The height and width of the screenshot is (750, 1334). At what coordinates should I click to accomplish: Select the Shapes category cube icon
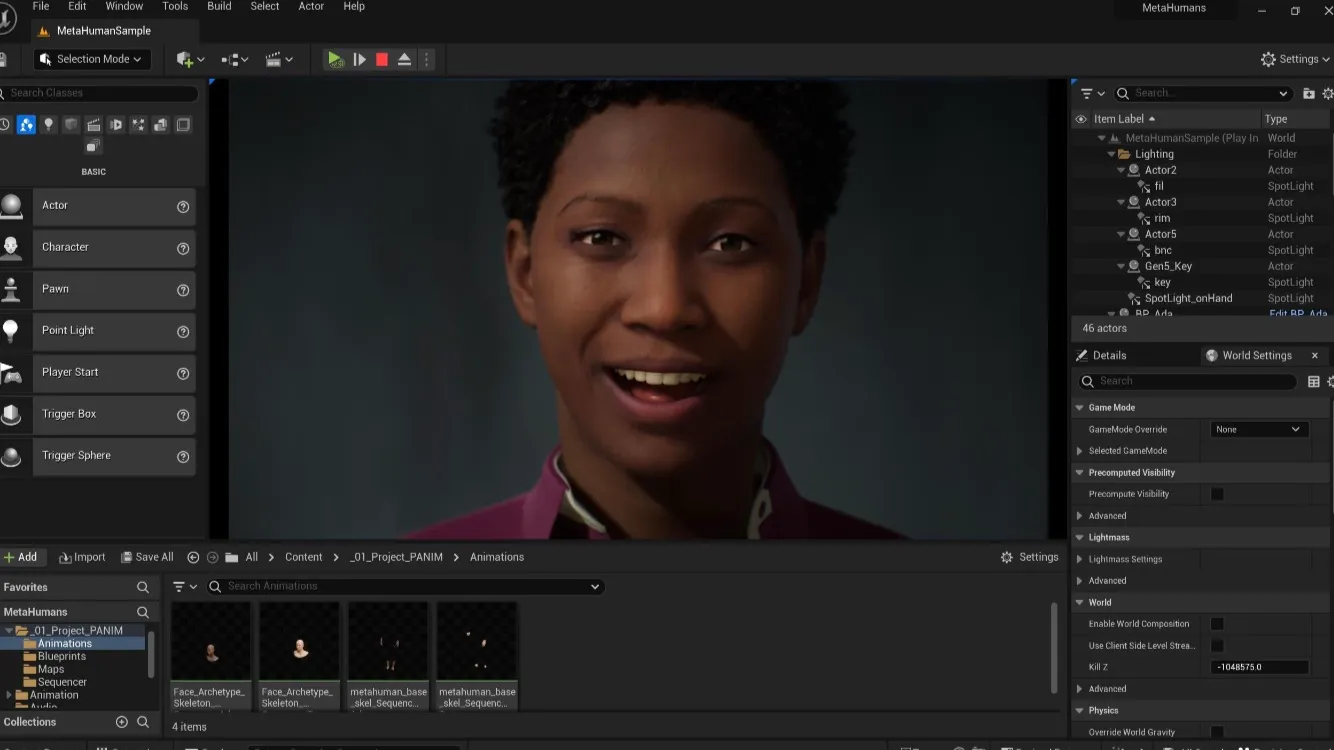[71, 125]
